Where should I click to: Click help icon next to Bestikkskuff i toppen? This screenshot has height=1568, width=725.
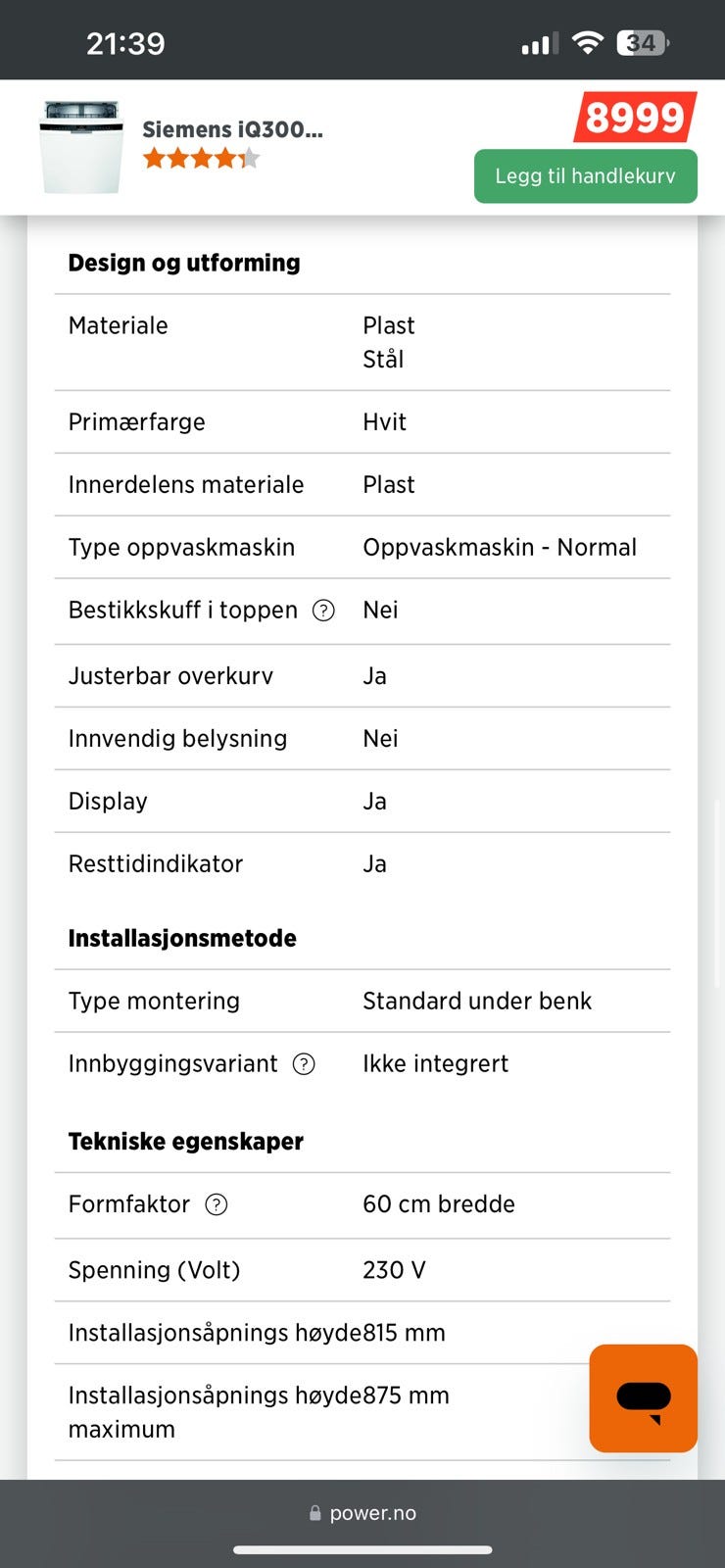tap(323, 611)
